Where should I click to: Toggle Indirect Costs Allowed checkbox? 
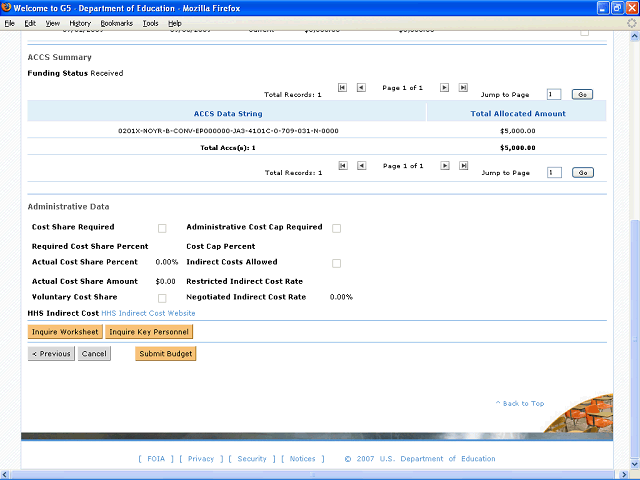click(x=336, y=263)
